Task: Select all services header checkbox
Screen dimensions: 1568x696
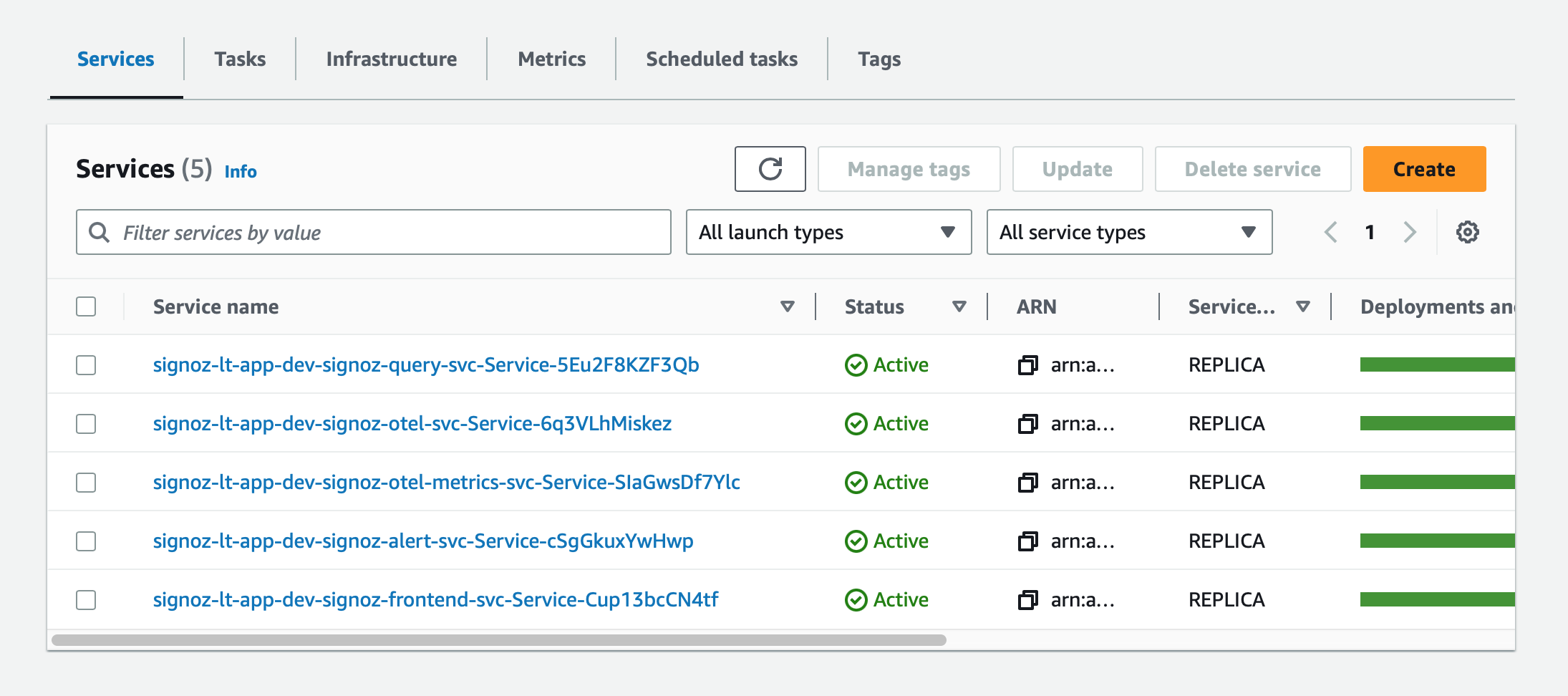Action: (86, 306)
